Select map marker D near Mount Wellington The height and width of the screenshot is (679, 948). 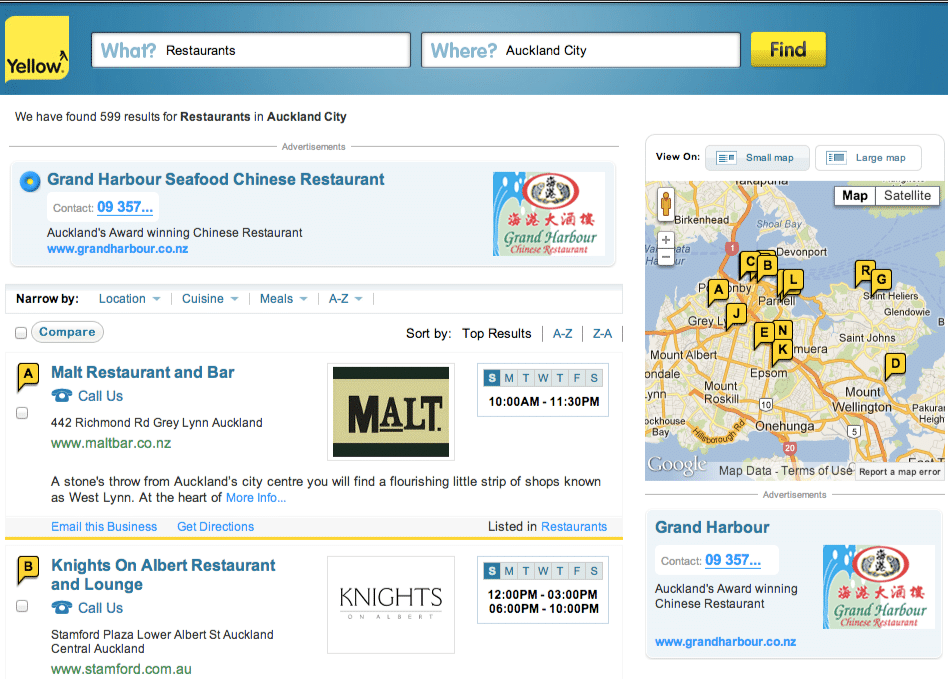(x=895, y=365)
